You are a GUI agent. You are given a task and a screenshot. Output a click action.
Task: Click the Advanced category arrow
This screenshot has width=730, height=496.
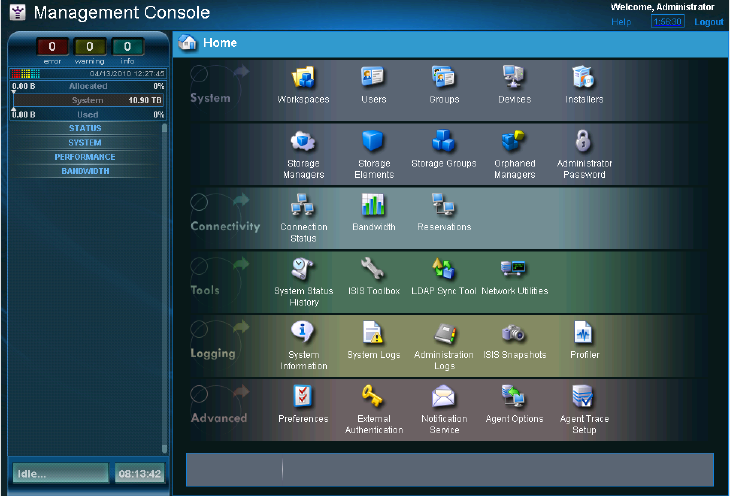241,391
